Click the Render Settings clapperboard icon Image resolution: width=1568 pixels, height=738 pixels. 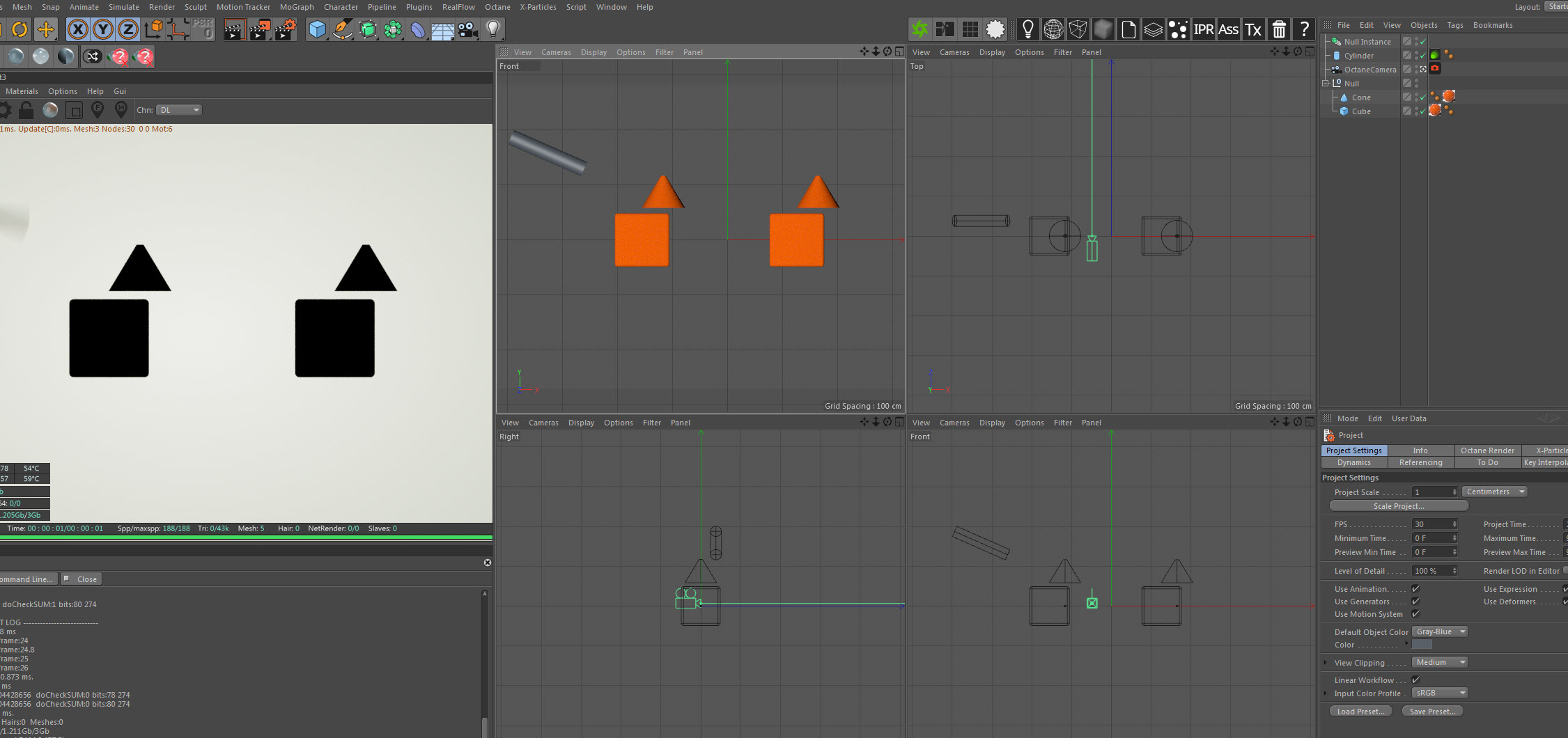pos(285,29)
